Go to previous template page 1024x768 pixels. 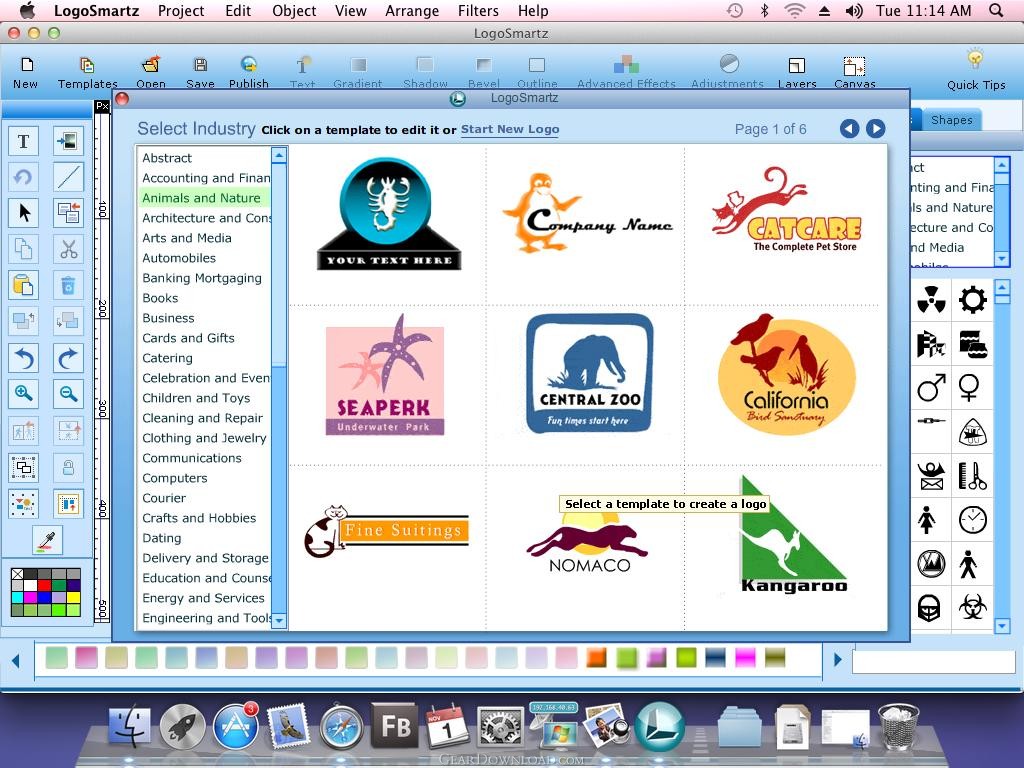(x=849, y=129)
